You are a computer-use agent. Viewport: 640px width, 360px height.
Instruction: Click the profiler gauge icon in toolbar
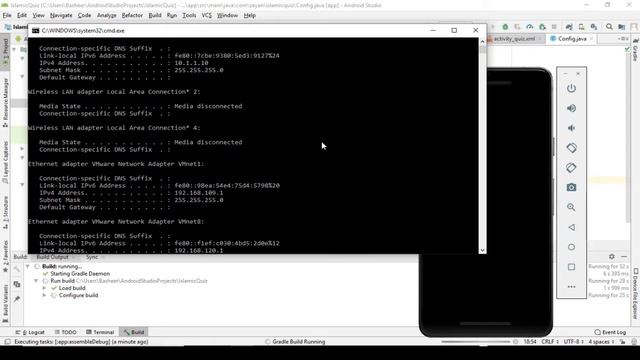[530, 27]
